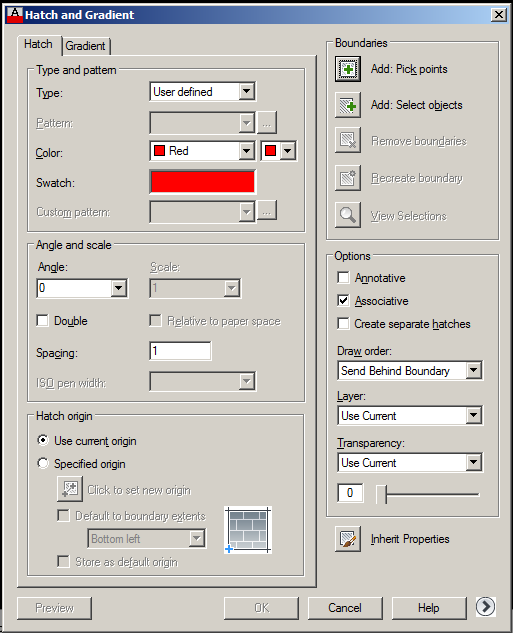Expand dialog with the round arrow icon

coord(485,606)
